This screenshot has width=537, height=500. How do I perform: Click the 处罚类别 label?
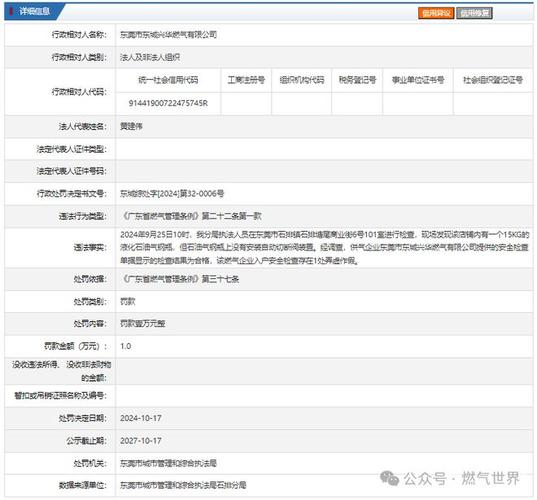click(90, 302)
